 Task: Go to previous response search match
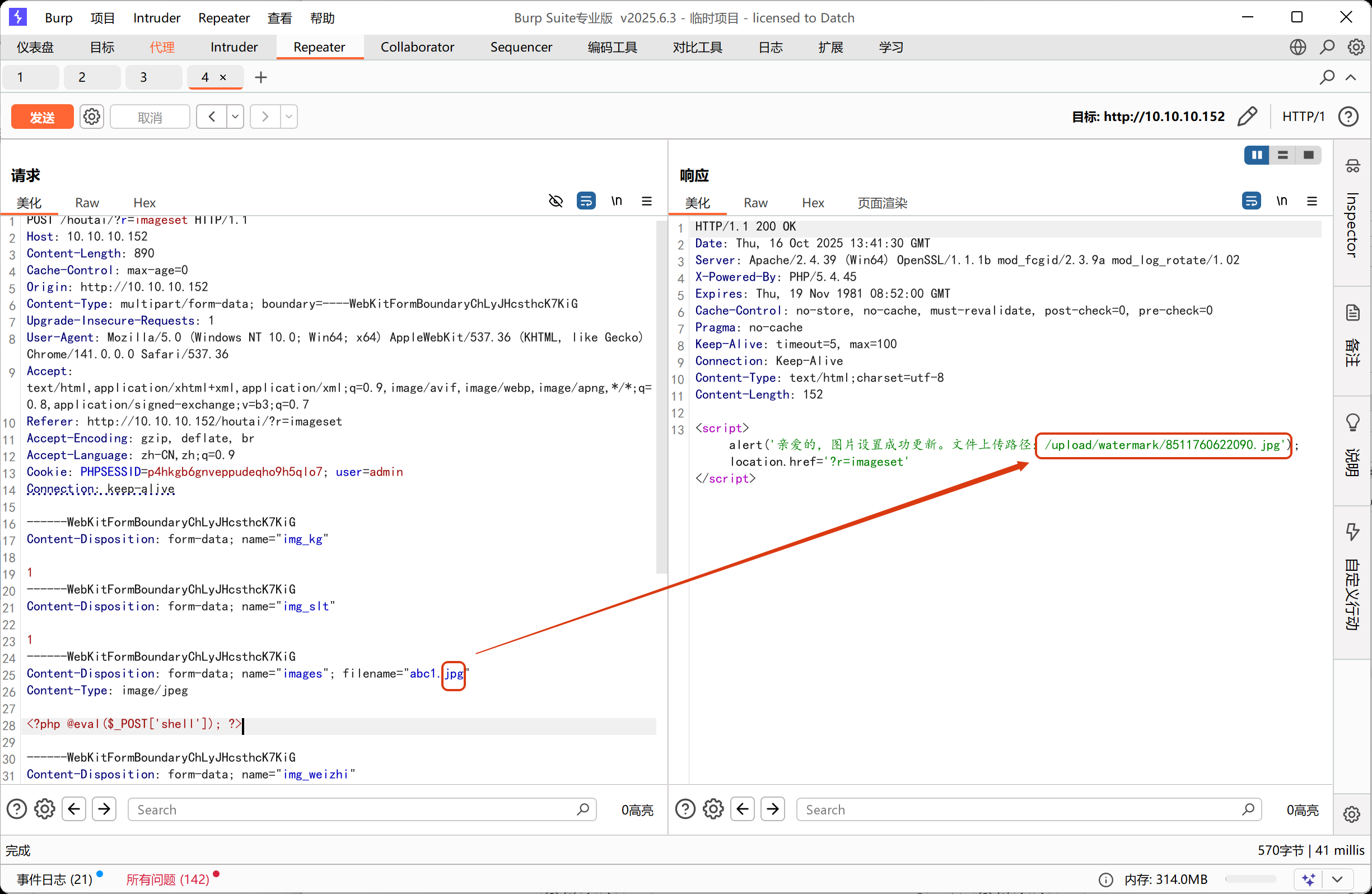point(743,809)
